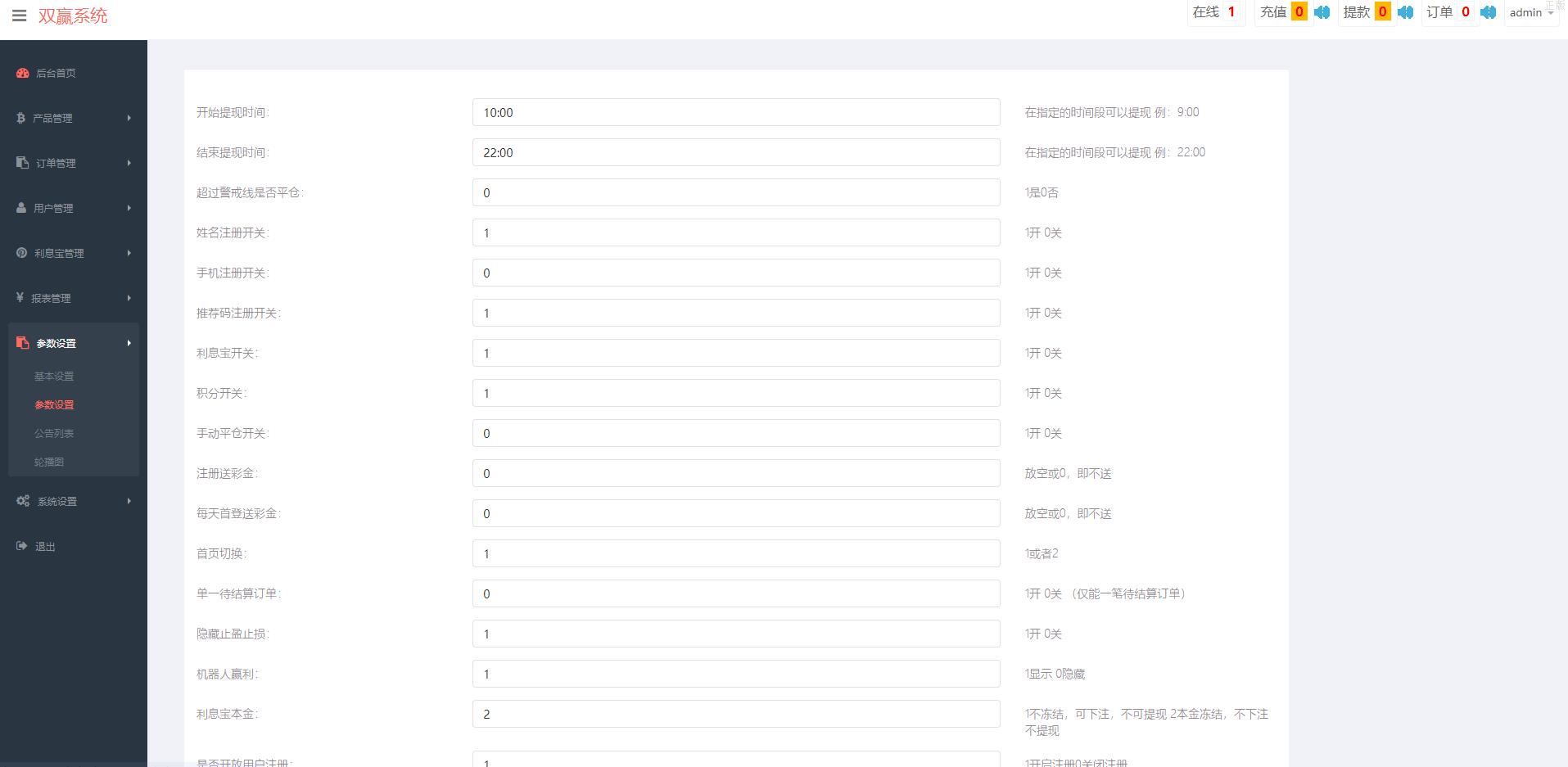This screenshot has height=767, width=1568.
Task: Click the 双赢系统 logo link
Action: [73, 16]
